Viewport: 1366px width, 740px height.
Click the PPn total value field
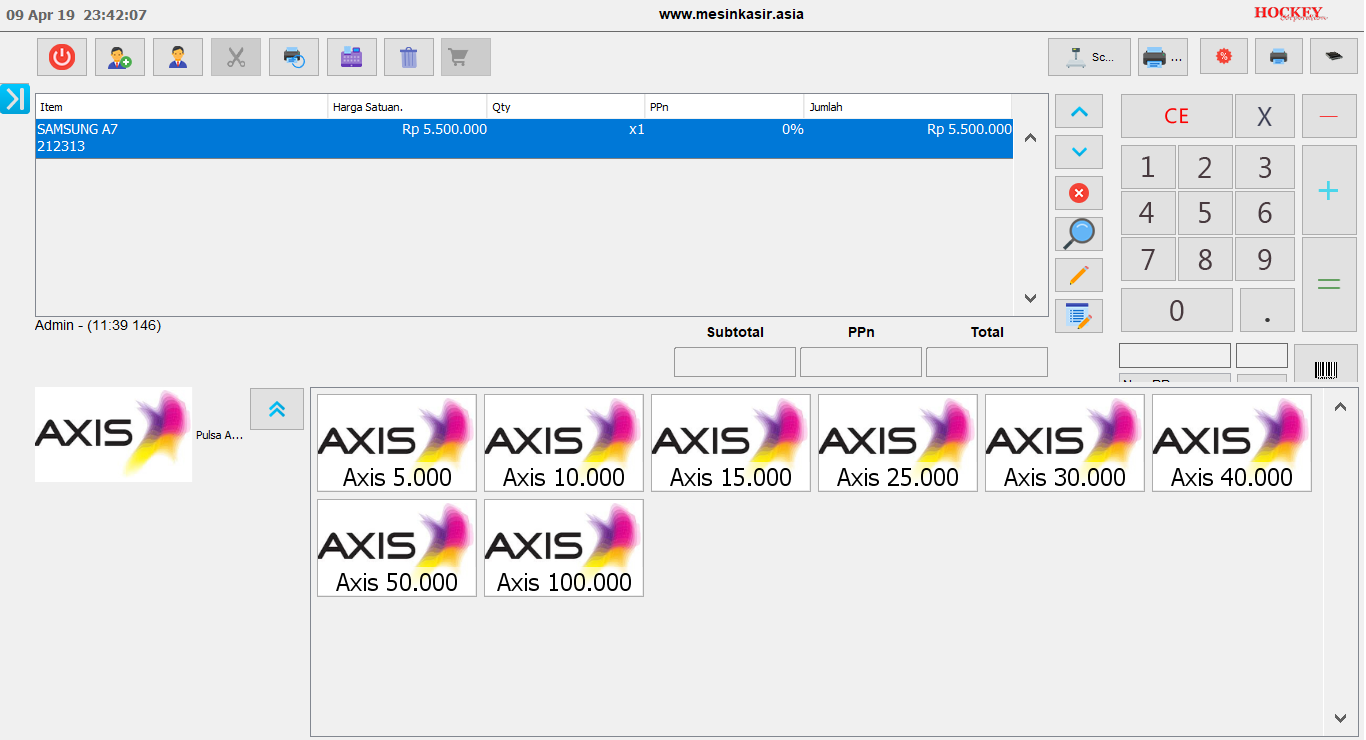coord(861,362)
